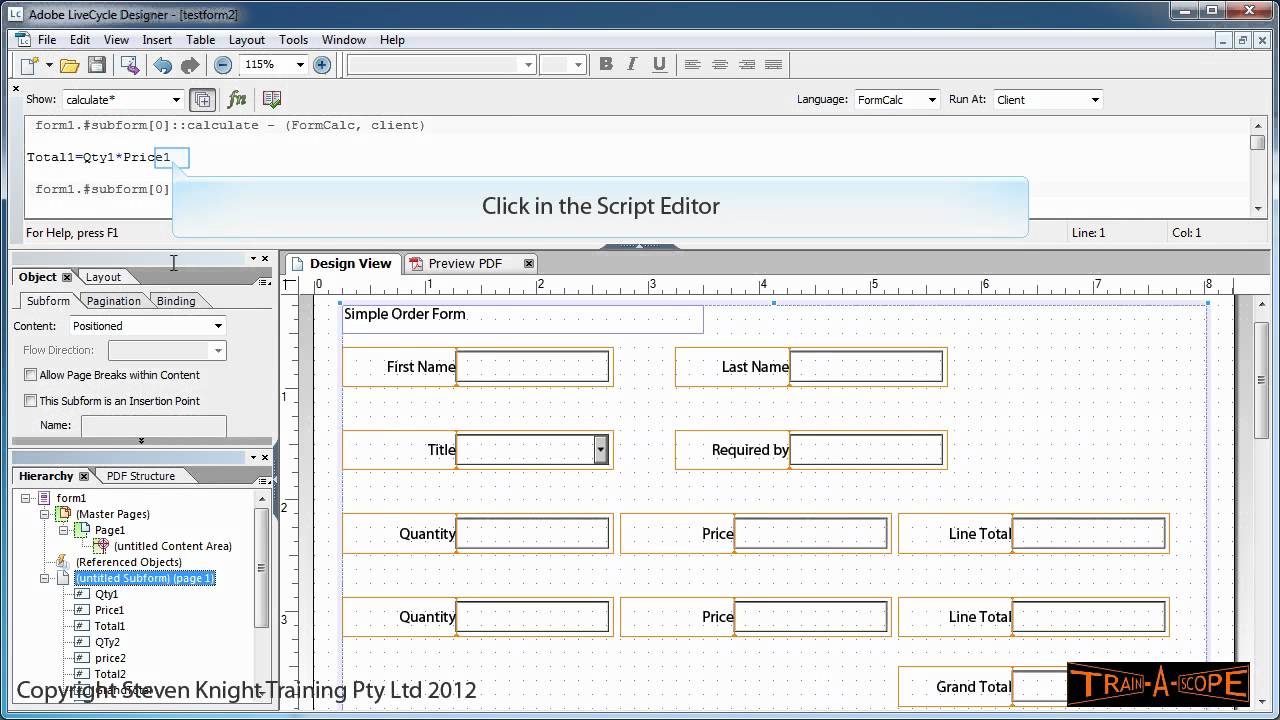
Task: Zoom out with the minus button
Action: click(x=223, y=65)
